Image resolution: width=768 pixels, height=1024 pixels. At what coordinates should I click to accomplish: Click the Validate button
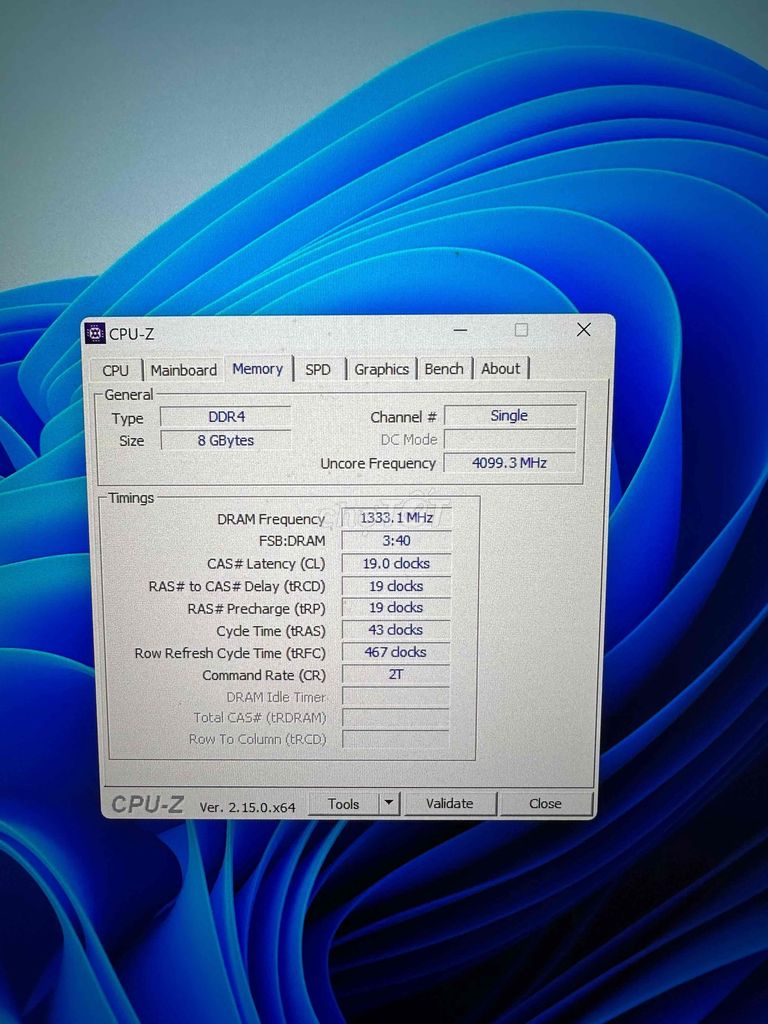[449, 803]
